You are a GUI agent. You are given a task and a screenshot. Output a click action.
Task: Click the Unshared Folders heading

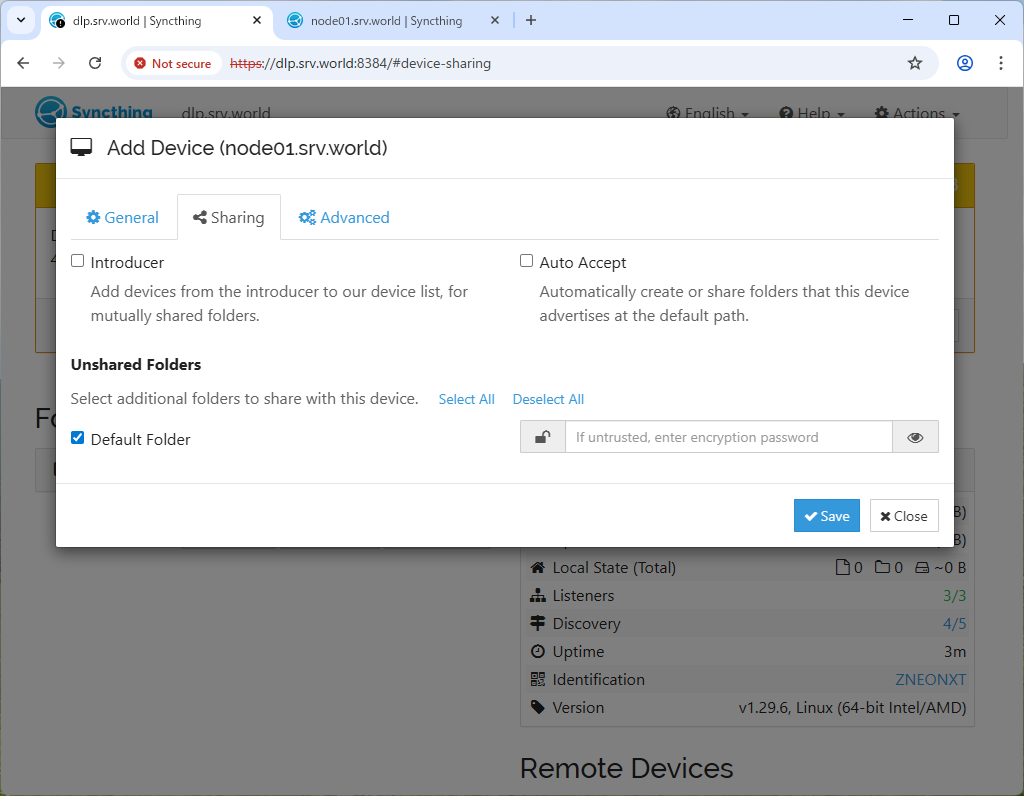pyautogui.click(x=136, y=364)
